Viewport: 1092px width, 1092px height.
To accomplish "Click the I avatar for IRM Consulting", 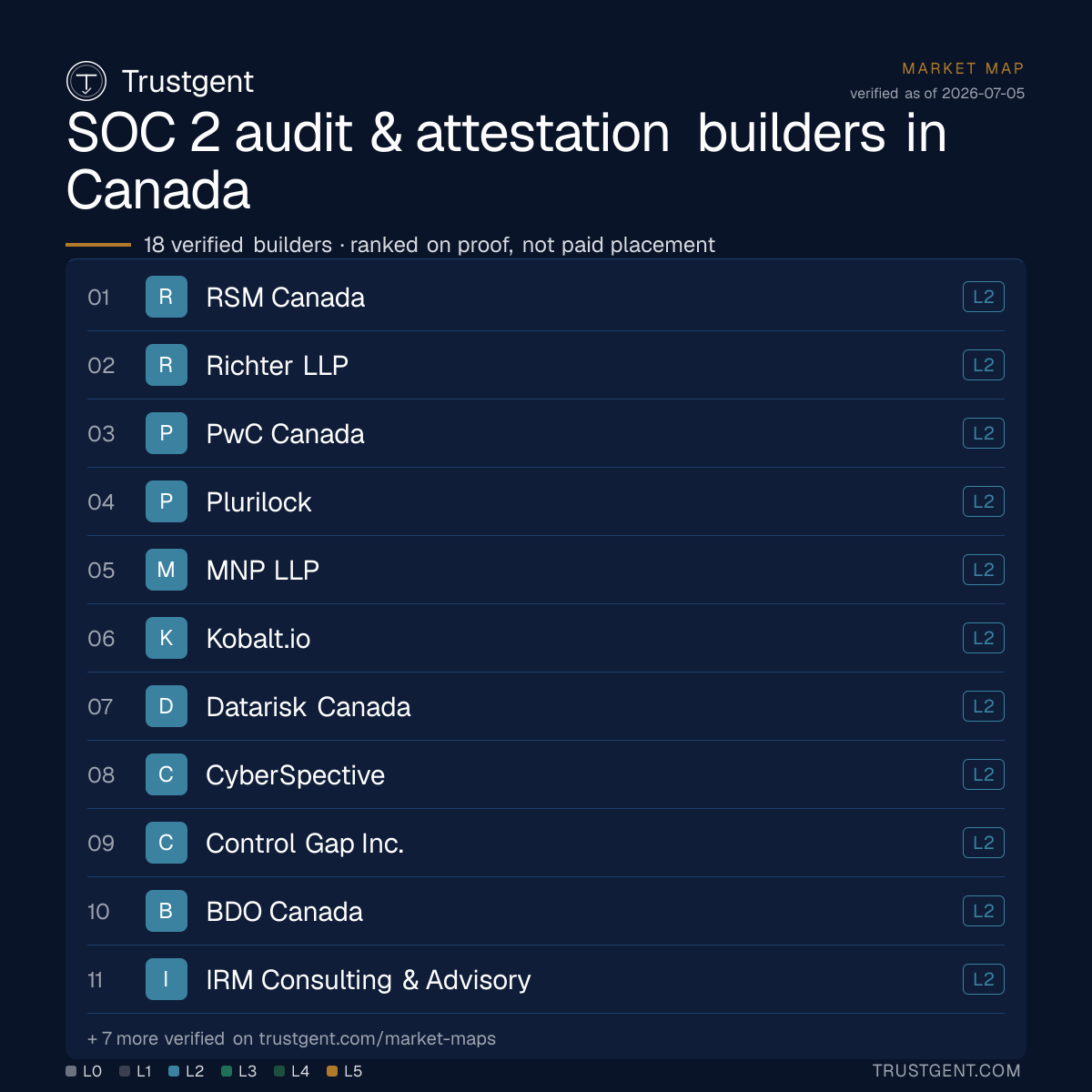I will click(x=167, y=979).
